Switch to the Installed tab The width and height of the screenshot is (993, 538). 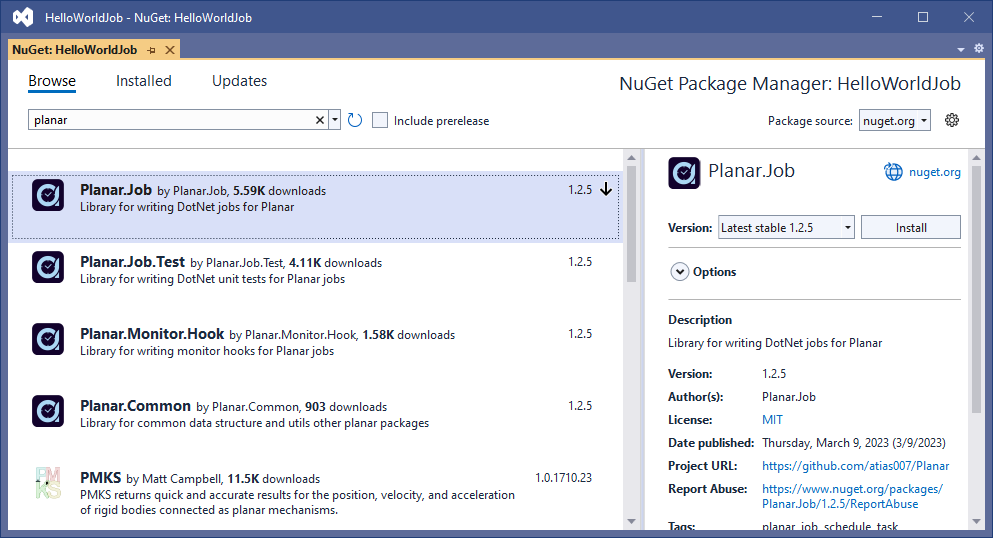(144, 81)
